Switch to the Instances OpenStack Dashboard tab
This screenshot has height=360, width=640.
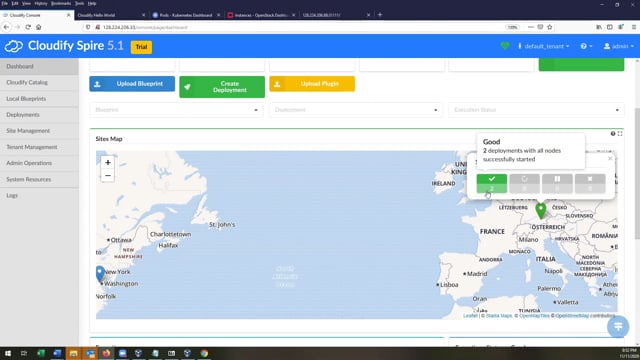pyautogui.click(x=261, y=15)
